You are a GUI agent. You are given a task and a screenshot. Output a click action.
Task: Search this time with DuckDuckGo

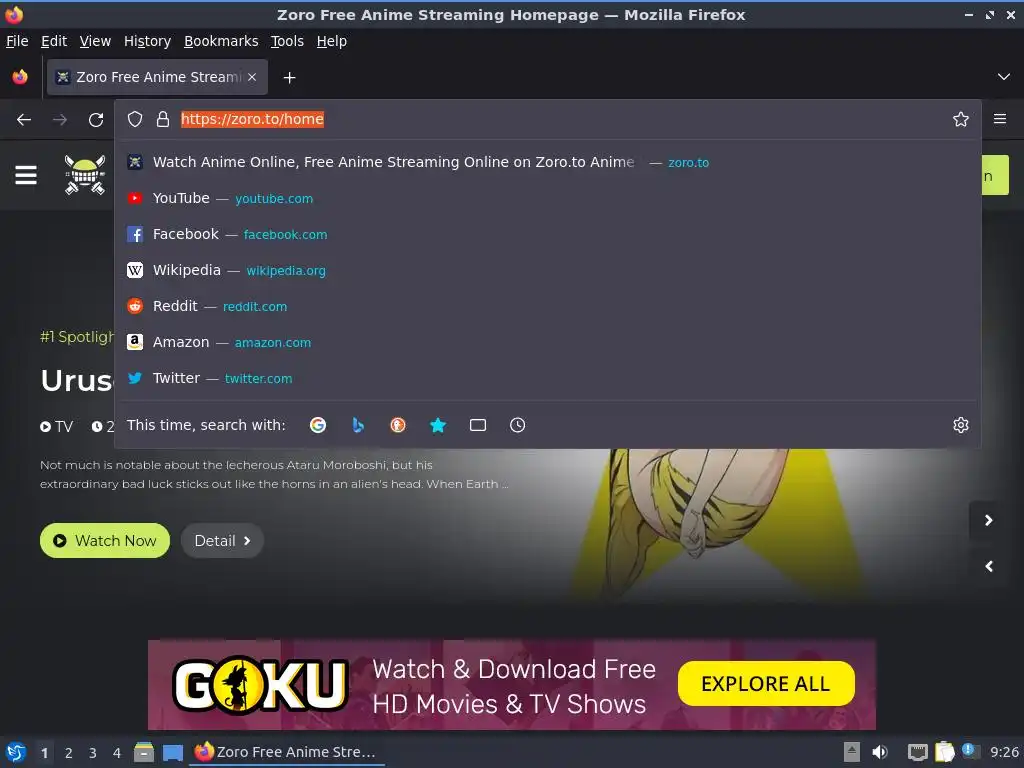[398, 425]
